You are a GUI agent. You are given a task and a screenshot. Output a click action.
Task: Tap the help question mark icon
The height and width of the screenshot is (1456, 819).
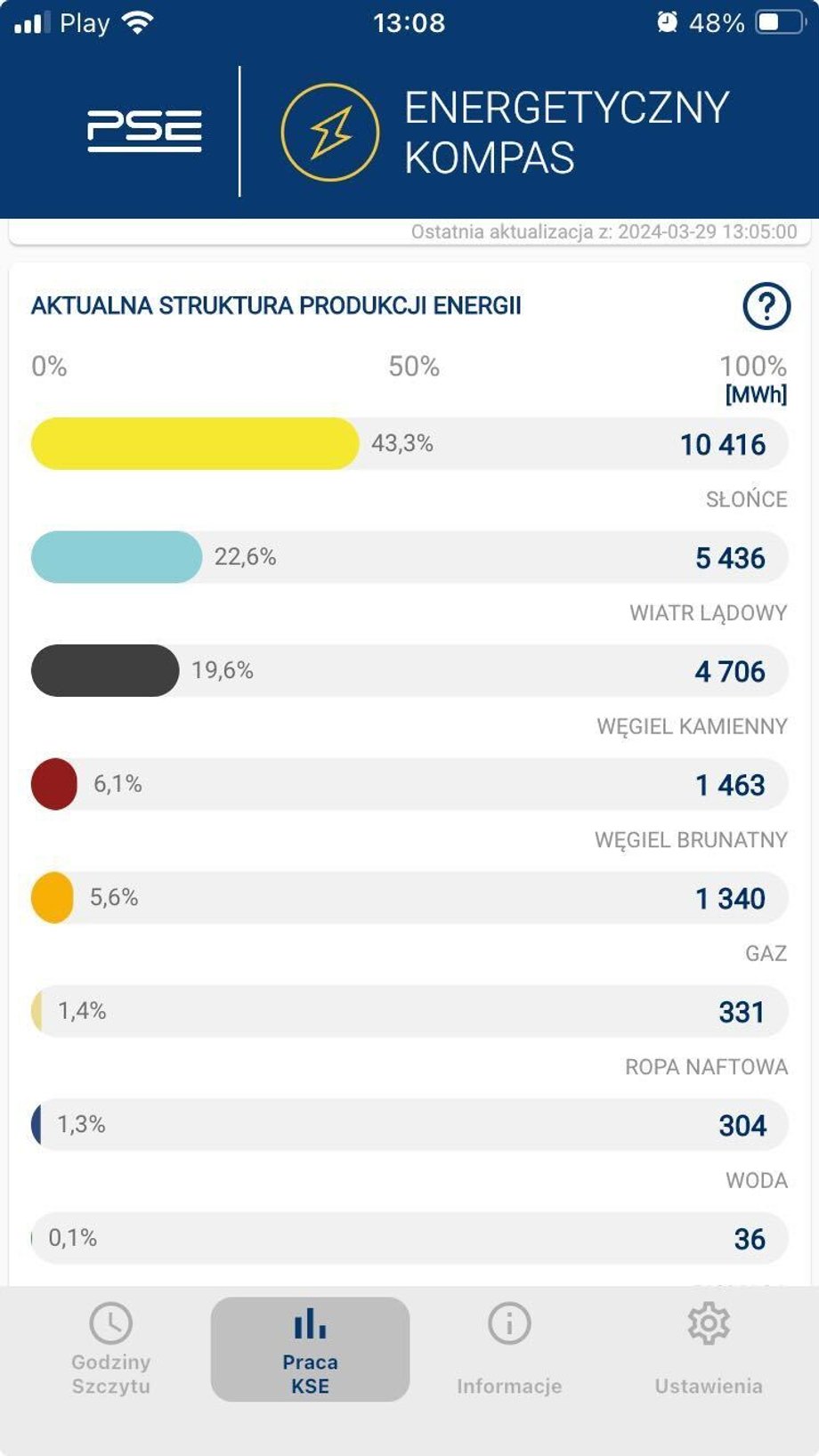766,306
